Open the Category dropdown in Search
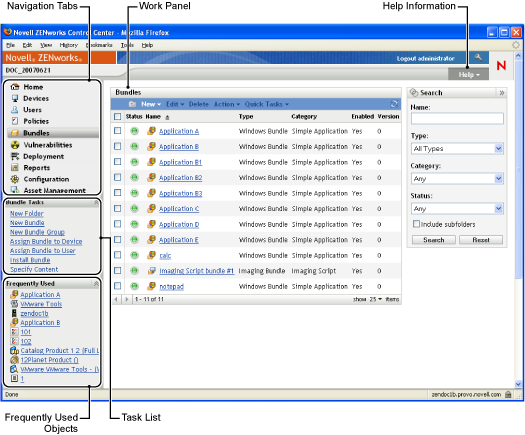The height and width of the screenshot is (435, 525). 457,178
